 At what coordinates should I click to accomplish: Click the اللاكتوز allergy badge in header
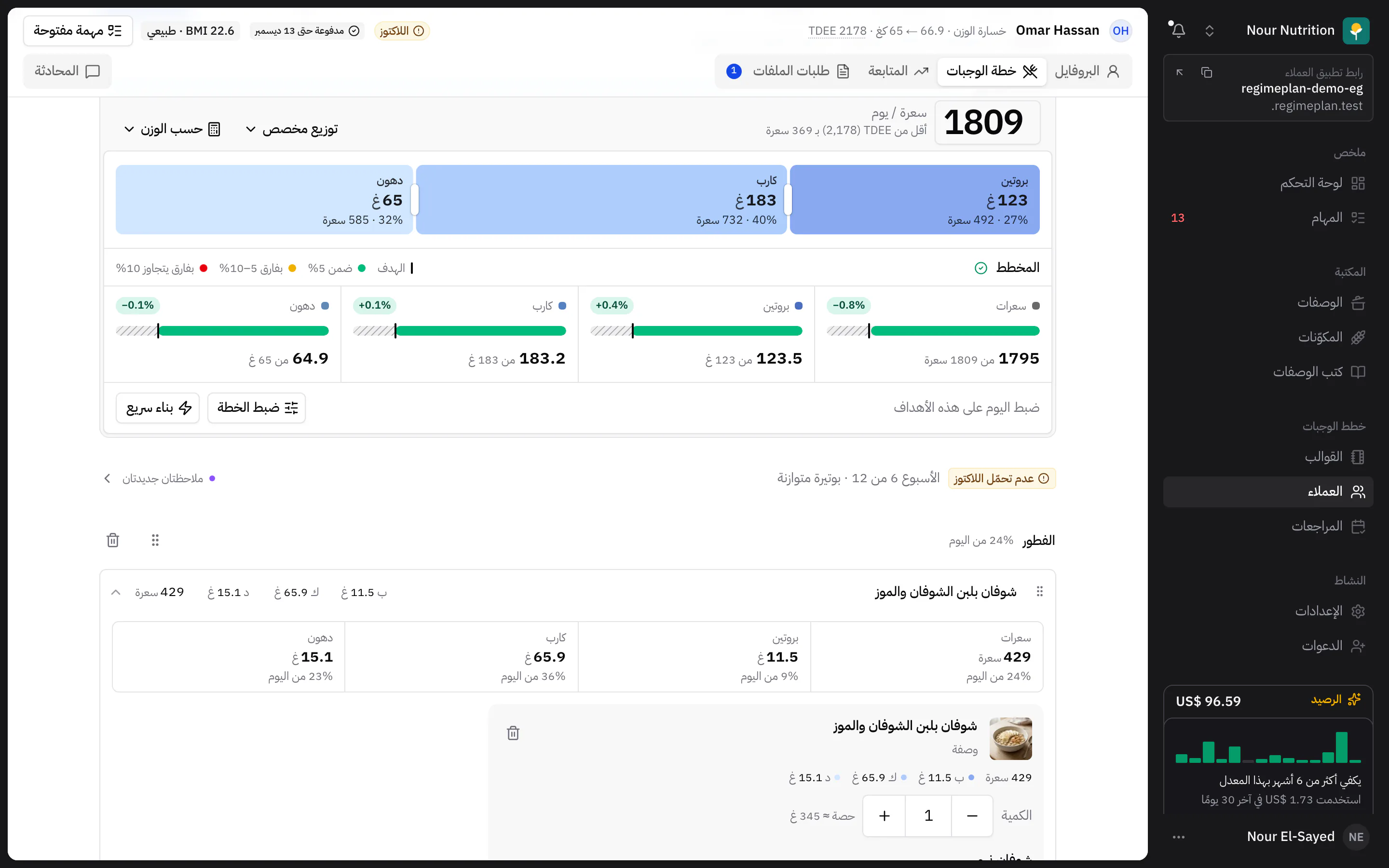[x=402, y=30]
